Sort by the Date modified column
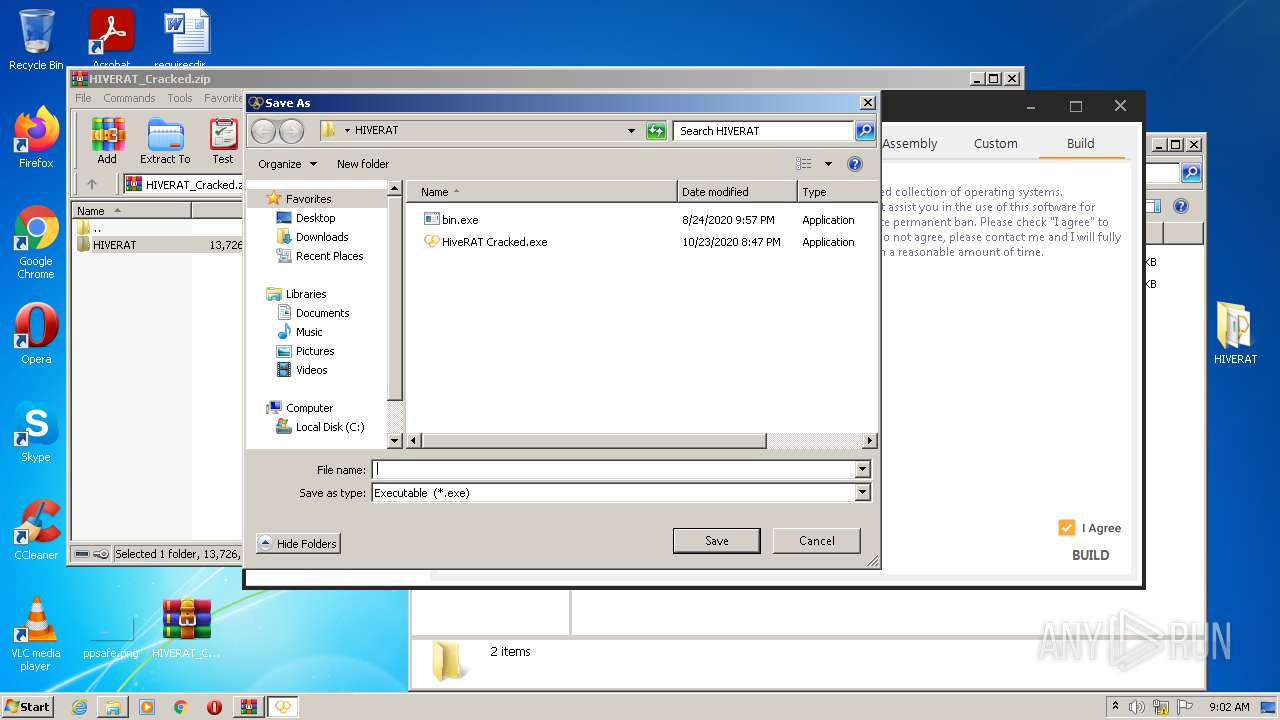 click(x=738, y=192)
